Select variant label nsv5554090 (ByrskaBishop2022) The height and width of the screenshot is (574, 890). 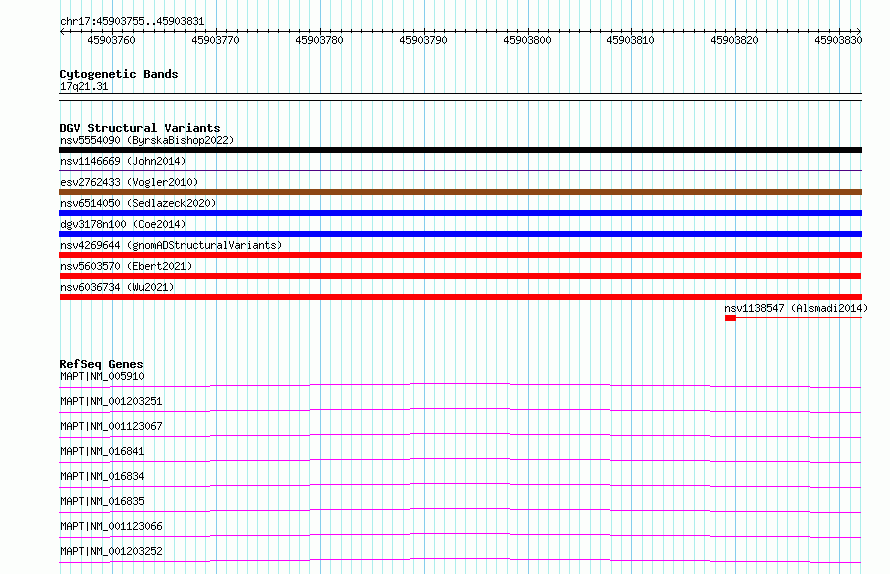(x=147, y=140)
